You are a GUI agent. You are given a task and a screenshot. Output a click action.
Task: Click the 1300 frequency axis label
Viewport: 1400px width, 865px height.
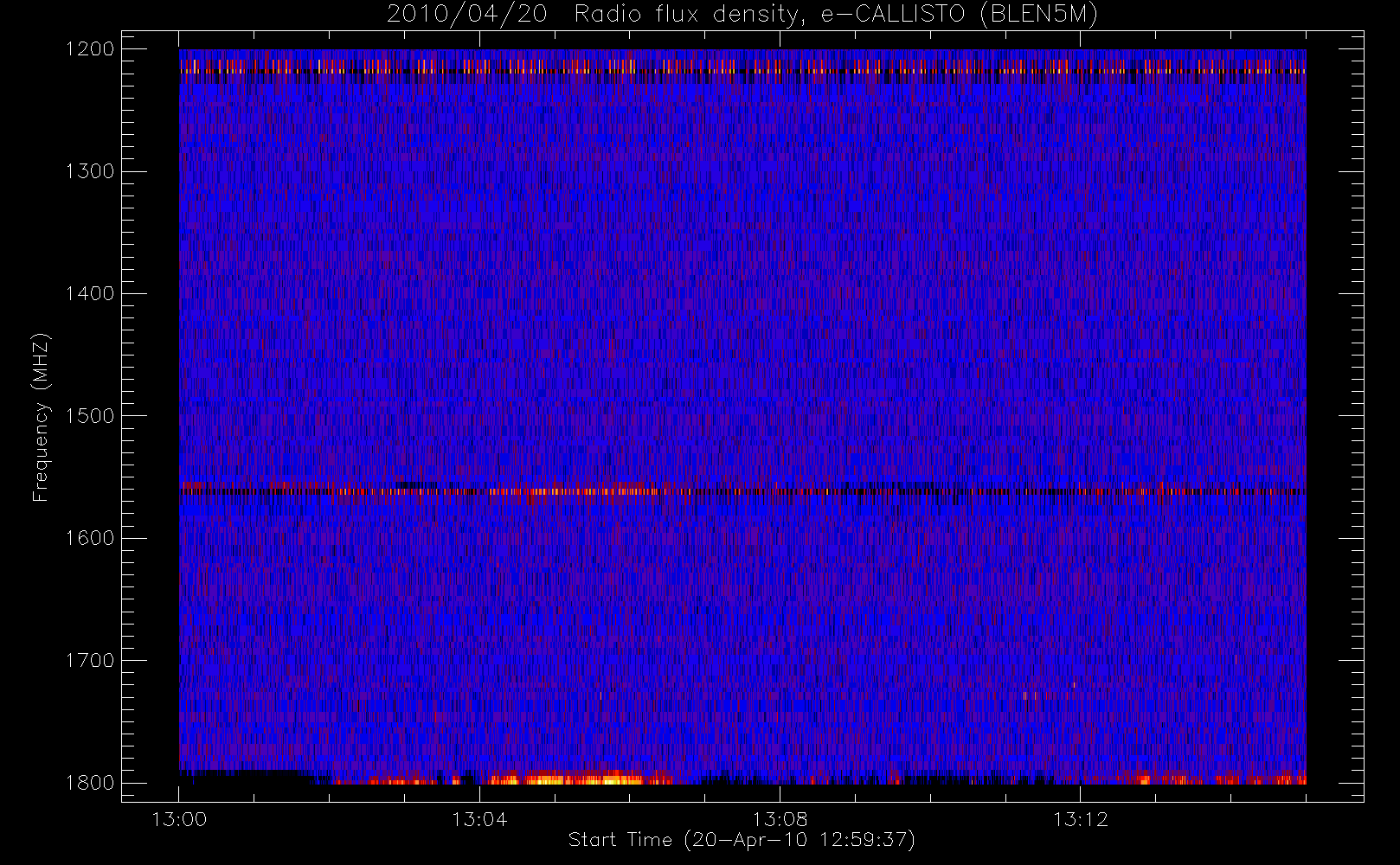point(90,171)
